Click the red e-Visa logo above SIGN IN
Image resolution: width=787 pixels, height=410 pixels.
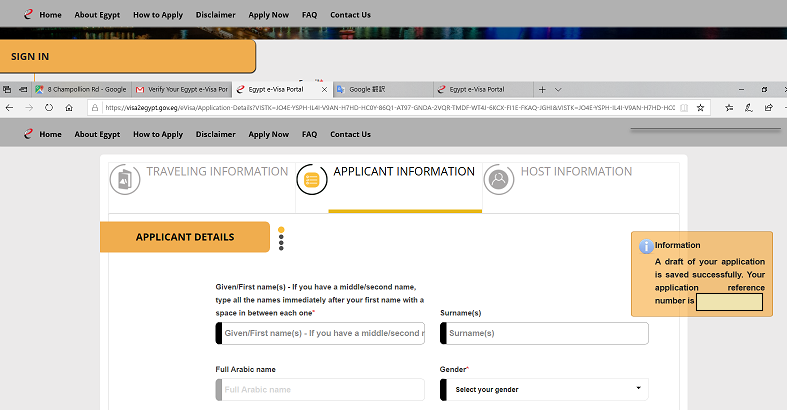click(x=28, y=15)
